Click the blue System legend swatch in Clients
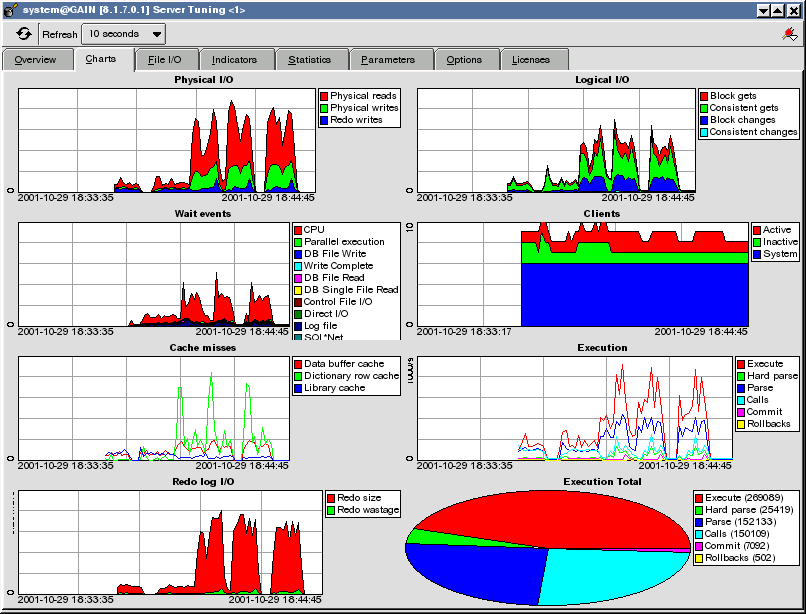Viewport: 806px width, 614px height. point(758,254)
